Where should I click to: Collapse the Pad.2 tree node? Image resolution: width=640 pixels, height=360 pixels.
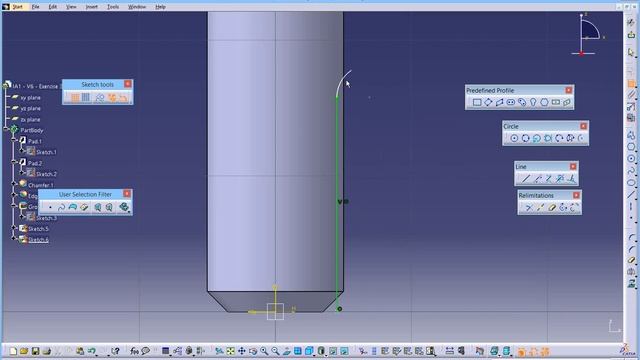click(x=14, y=162)
